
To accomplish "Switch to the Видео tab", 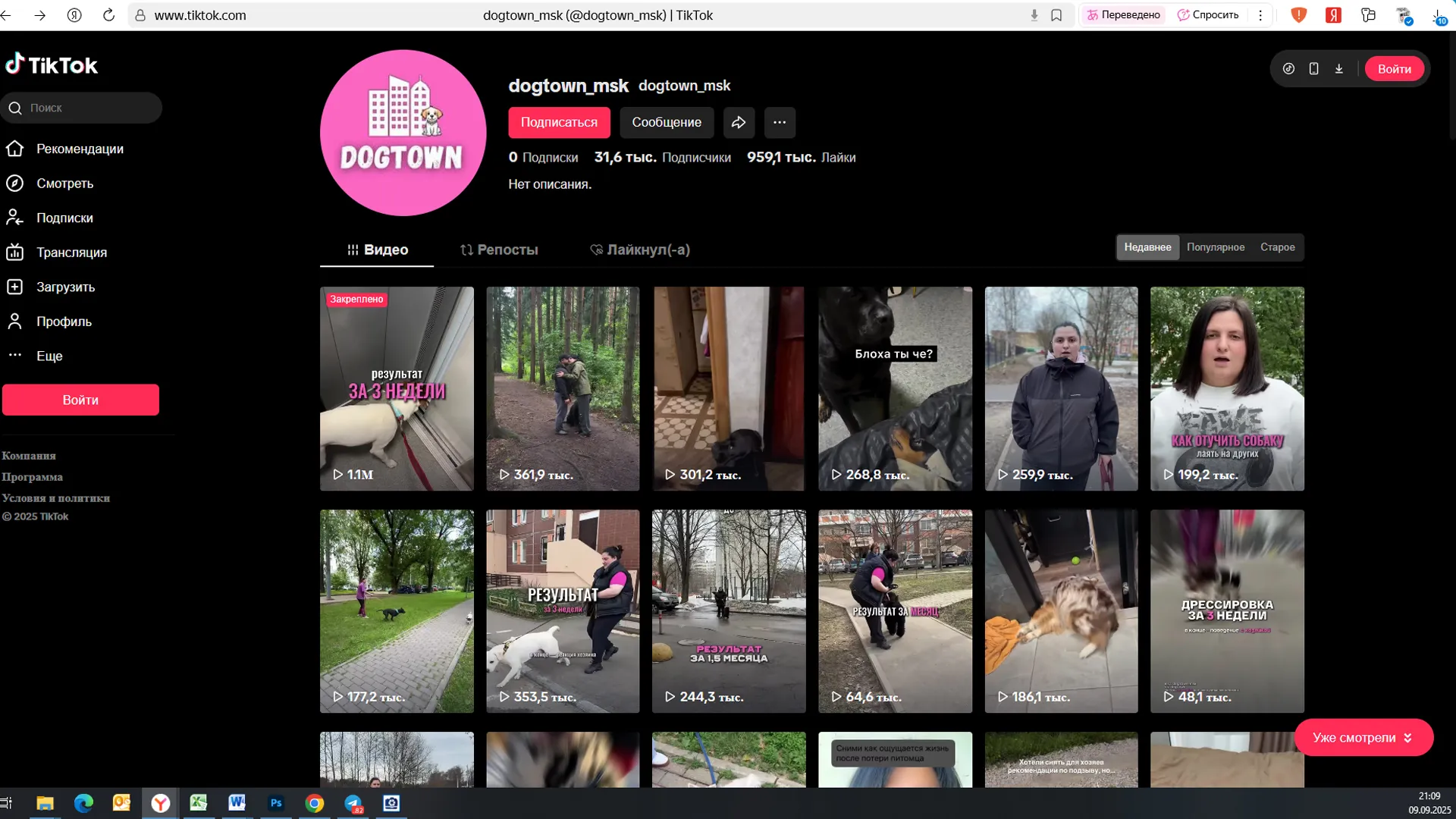I will point(377,249).
